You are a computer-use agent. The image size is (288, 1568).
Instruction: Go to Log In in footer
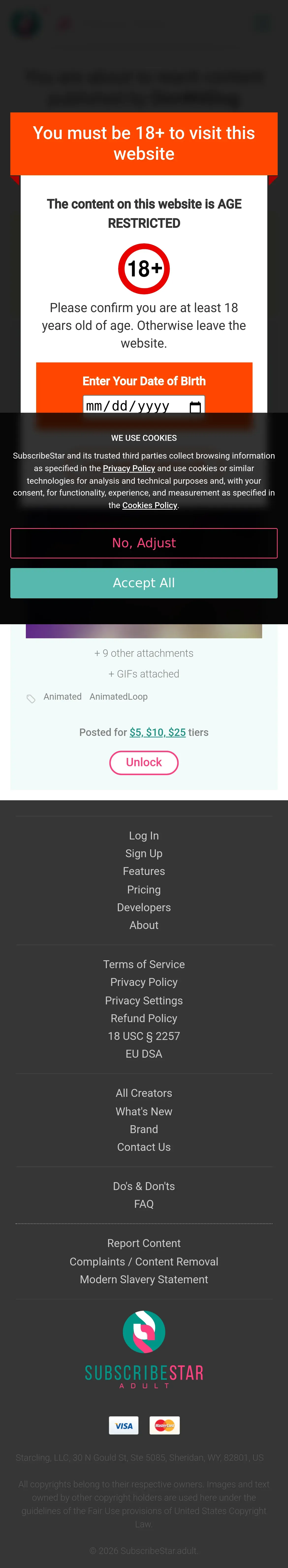144,836
